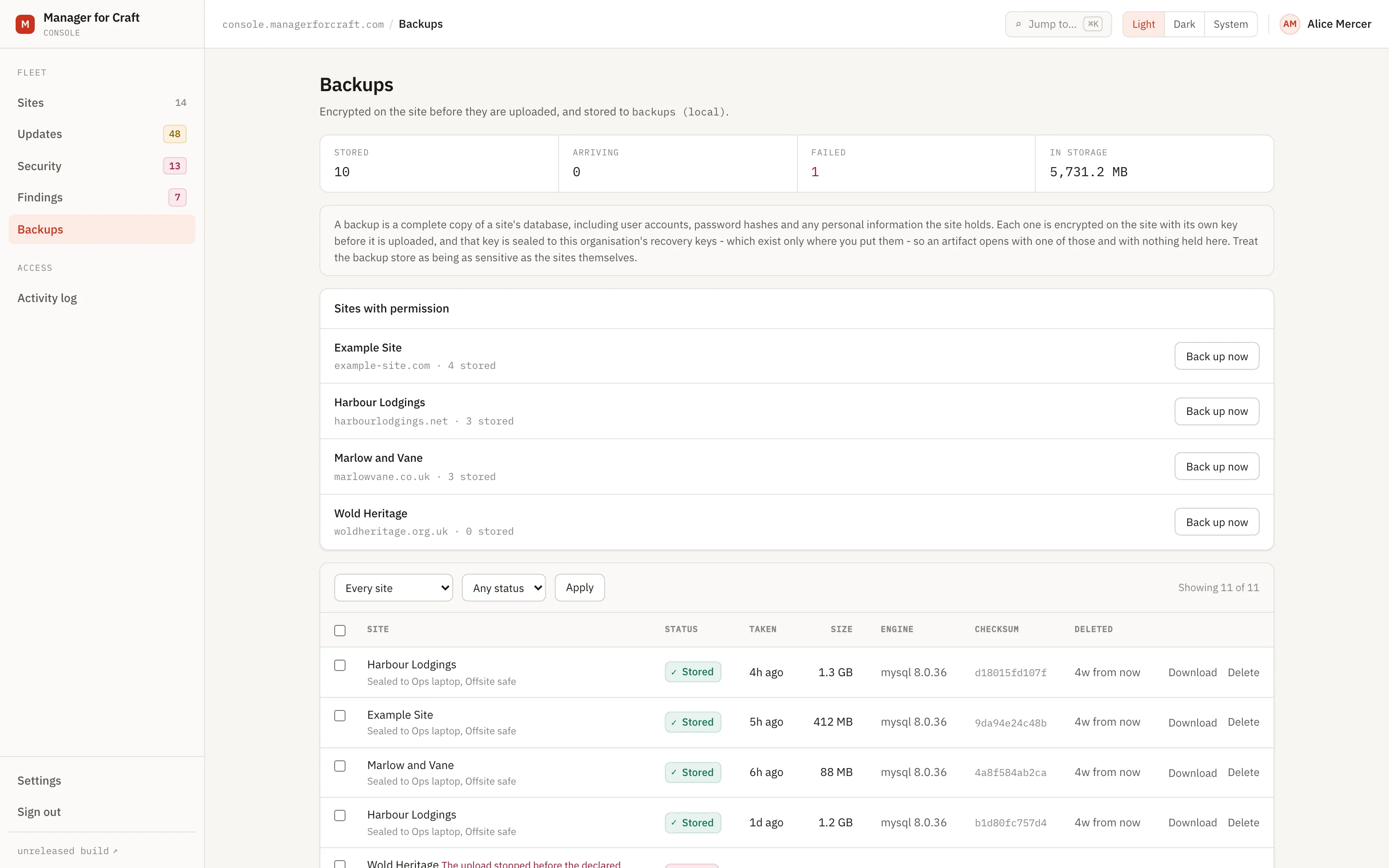Switch theme to System
This screenshot has height=868, width=1389.
pos(1230,24)
